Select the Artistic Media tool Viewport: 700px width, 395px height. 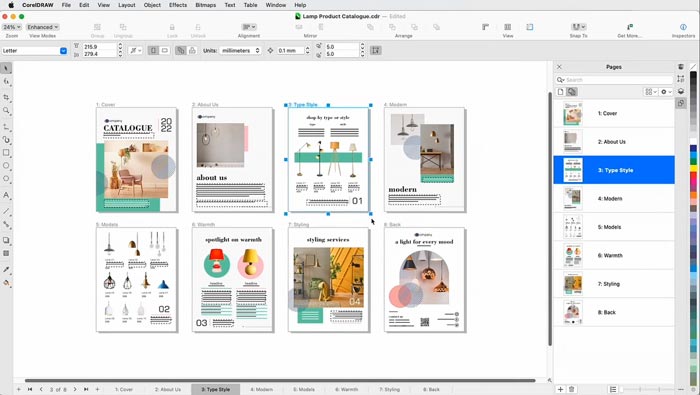pos(6,140)
